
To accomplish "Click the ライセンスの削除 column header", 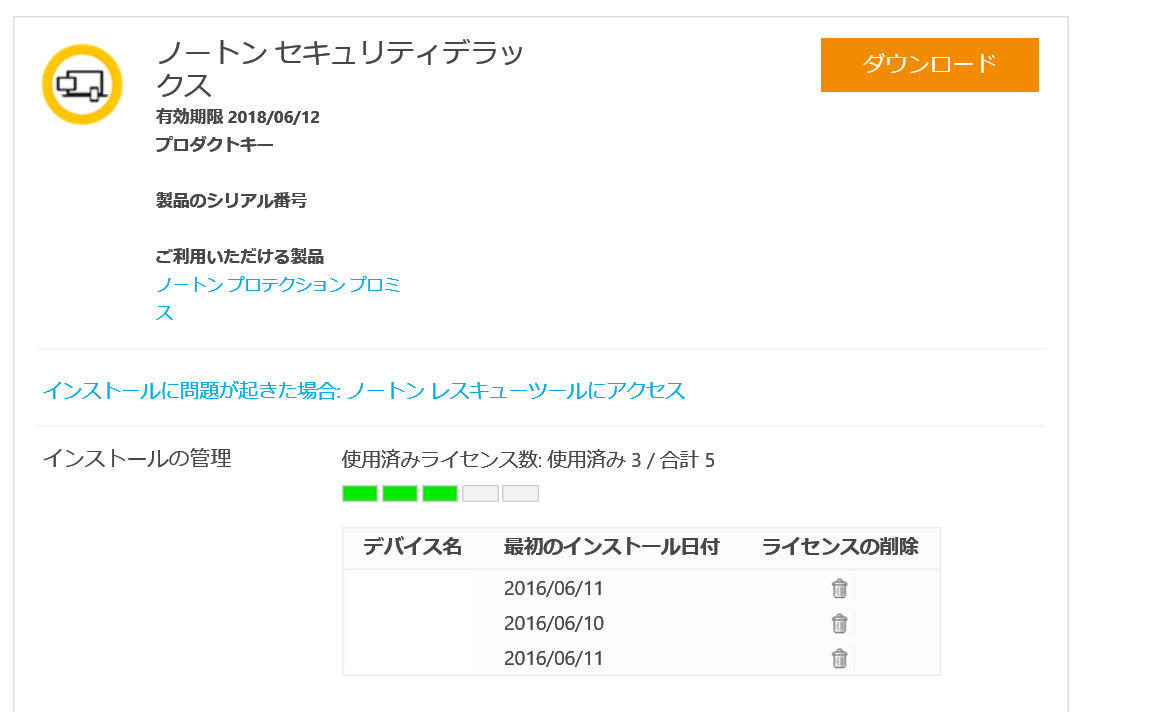I will pyautogui.click(x=840, y=547).
